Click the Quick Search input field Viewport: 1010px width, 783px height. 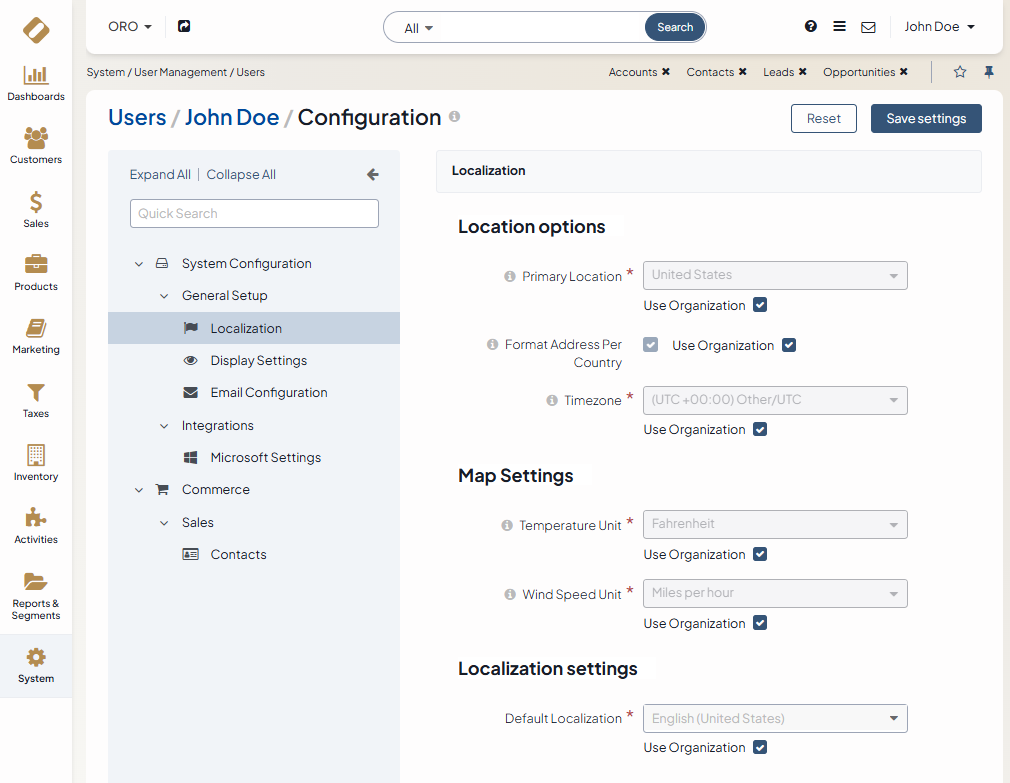pyautogui.click(x=254, y=213)
